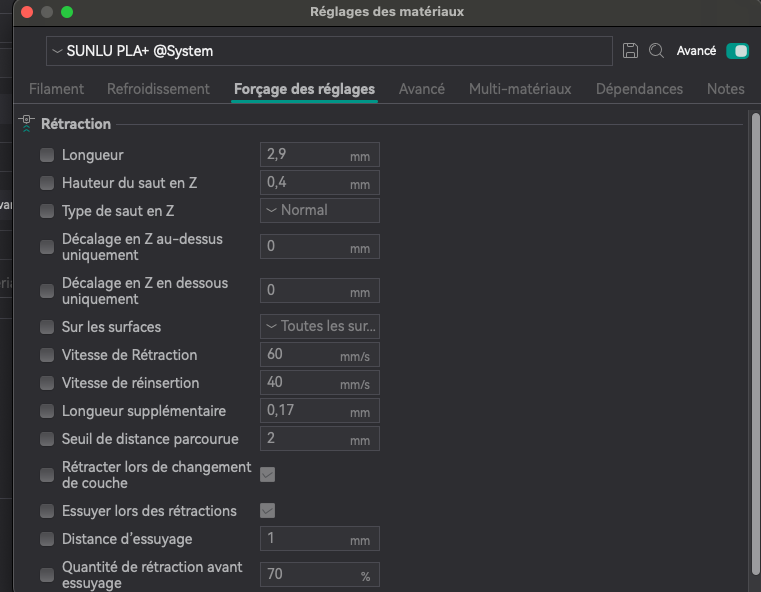Tick the Essuyer lors des rétractions override checkbox

click(x=47, y=511)
